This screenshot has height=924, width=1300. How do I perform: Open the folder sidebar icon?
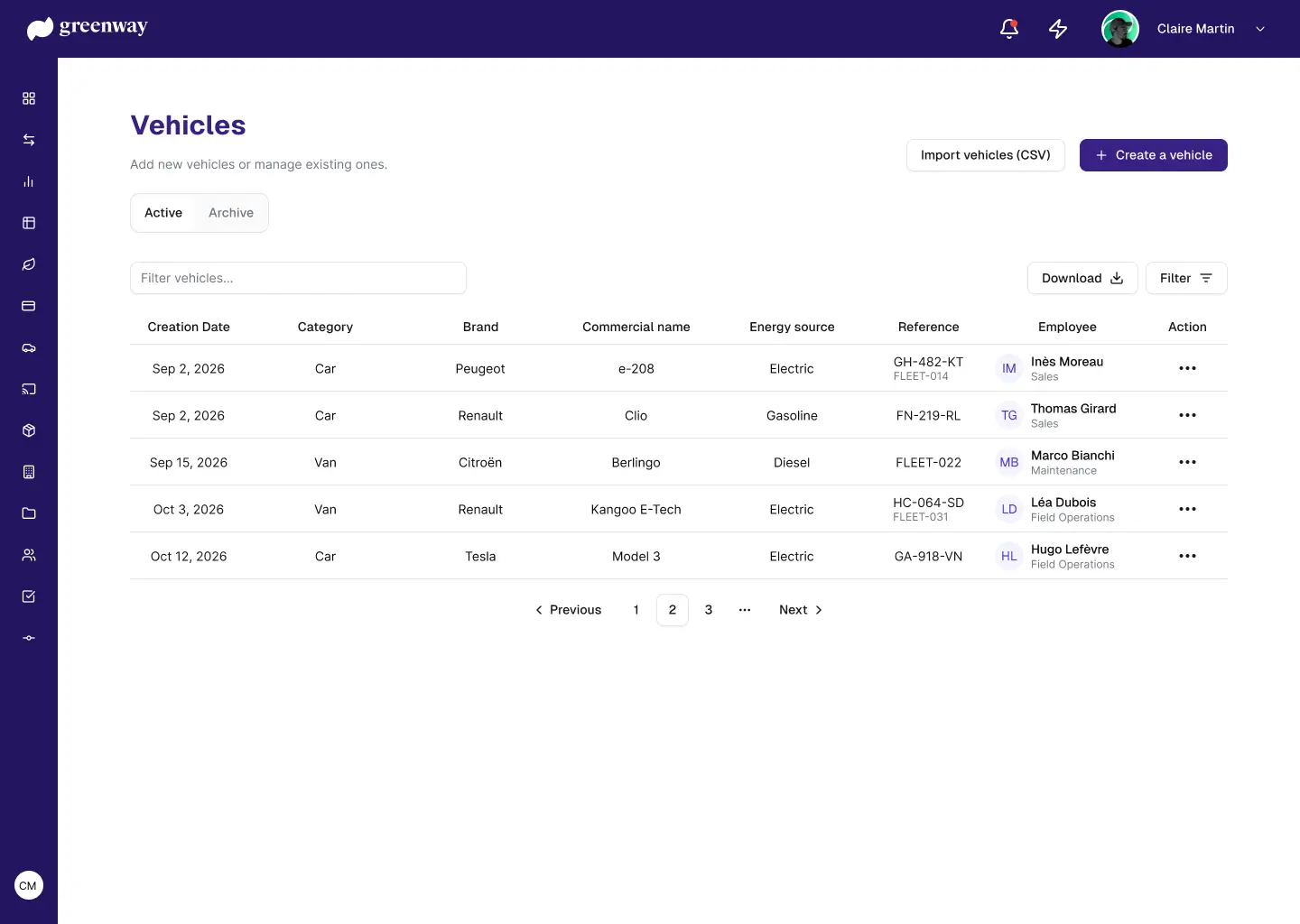click(x=29, y=513)
